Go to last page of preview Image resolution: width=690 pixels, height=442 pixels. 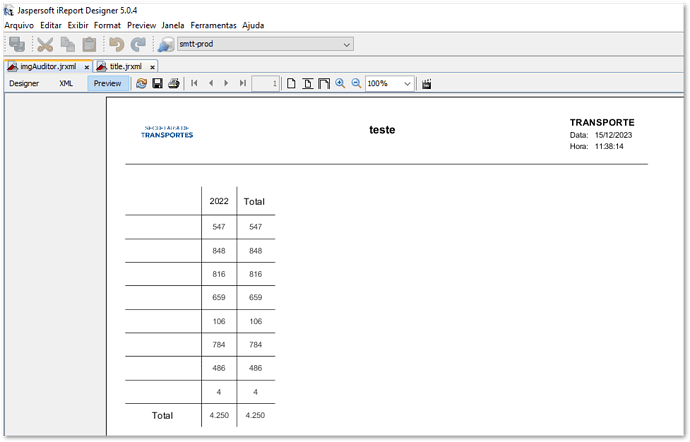pyautogui.click(x=242, y=83)
